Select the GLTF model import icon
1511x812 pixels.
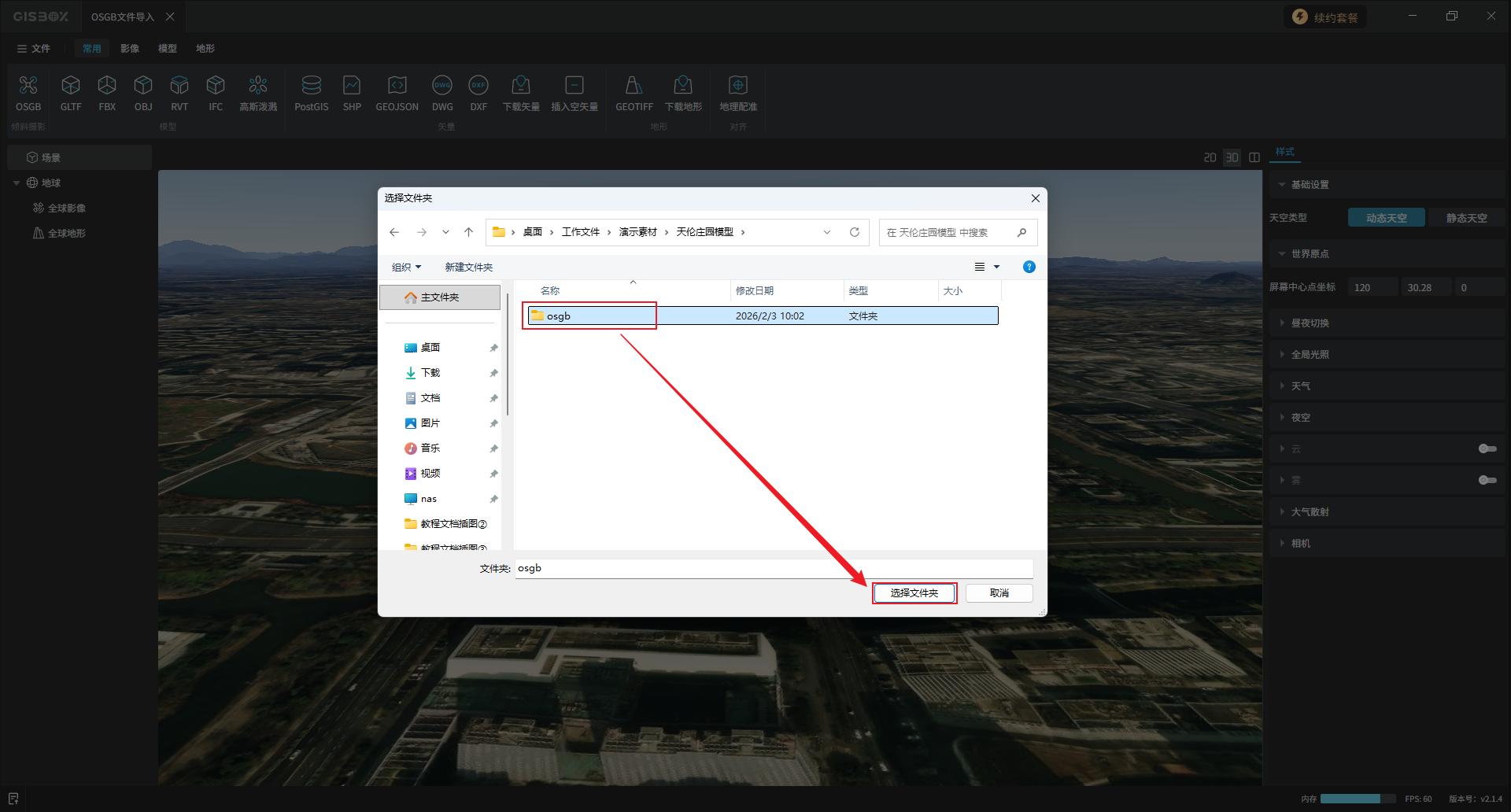coord(71,85)
